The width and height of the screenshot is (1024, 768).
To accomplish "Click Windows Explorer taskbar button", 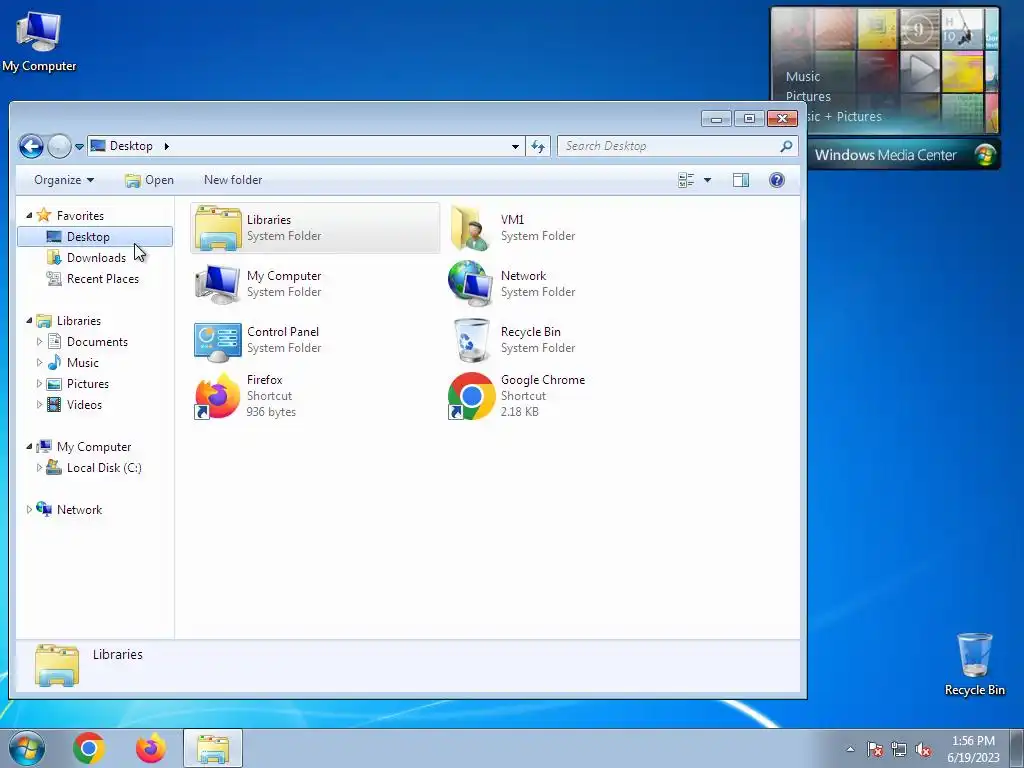I will [x=213, y=748].
